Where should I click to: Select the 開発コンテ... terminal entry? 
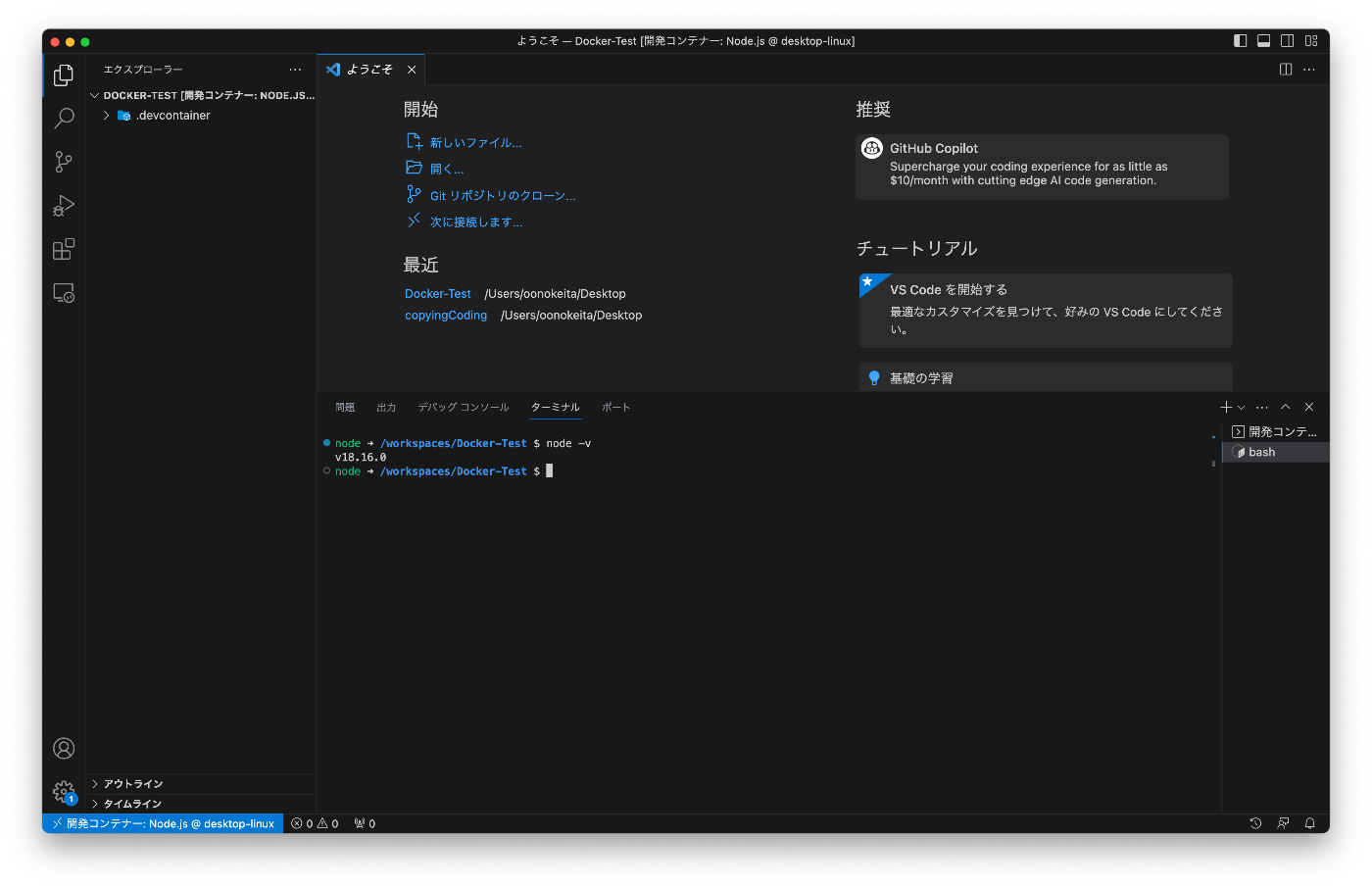tap(1276, 431)
